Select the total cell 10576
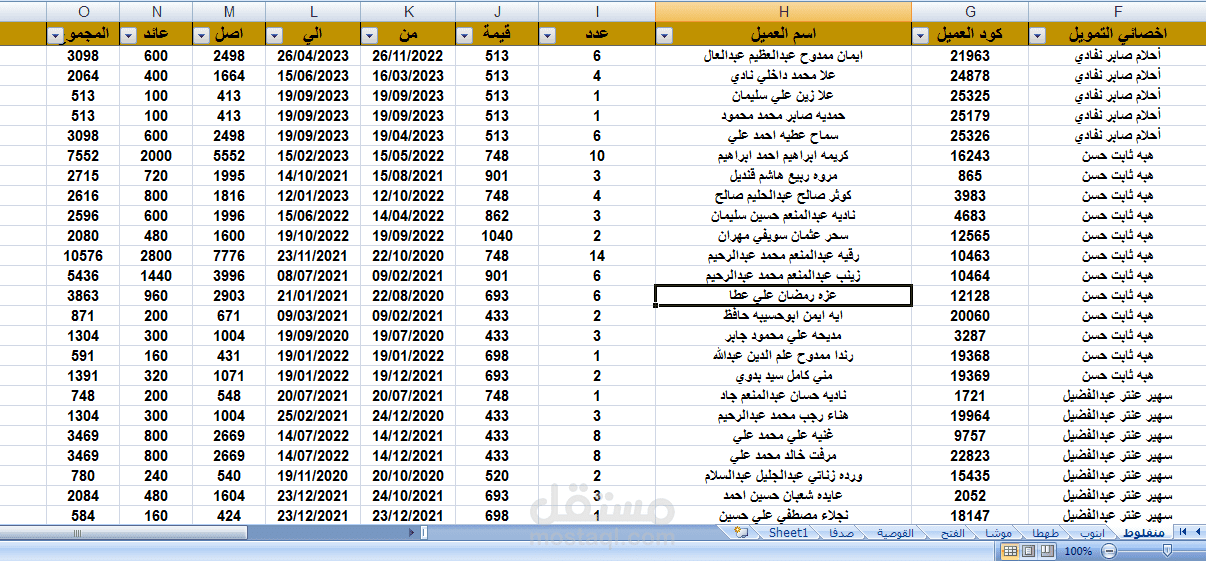This screenshot has width=1206, height=561. 82,256
